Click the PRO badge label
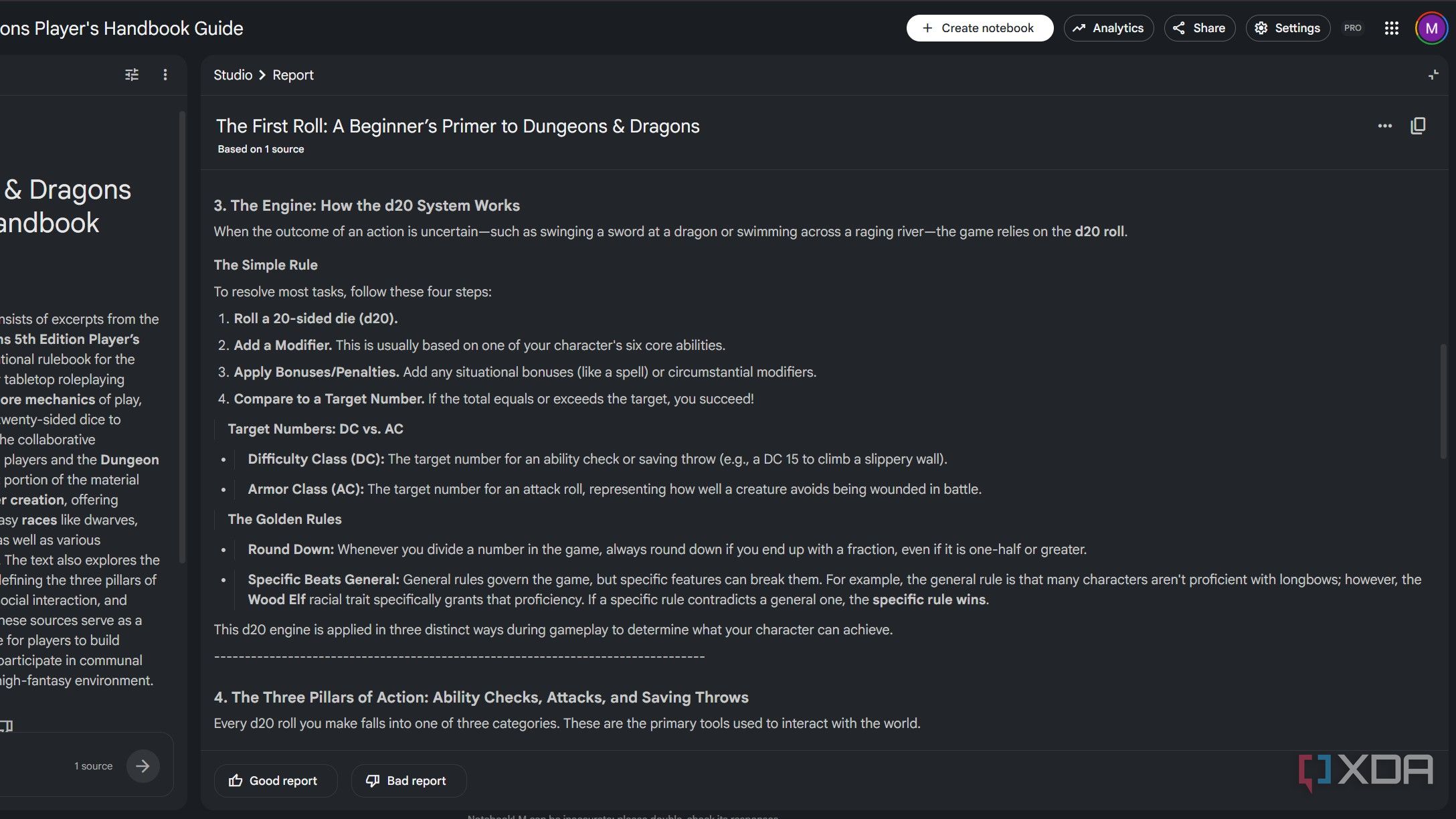Screen dimensions: 1456x819 tap(1352, 28)
